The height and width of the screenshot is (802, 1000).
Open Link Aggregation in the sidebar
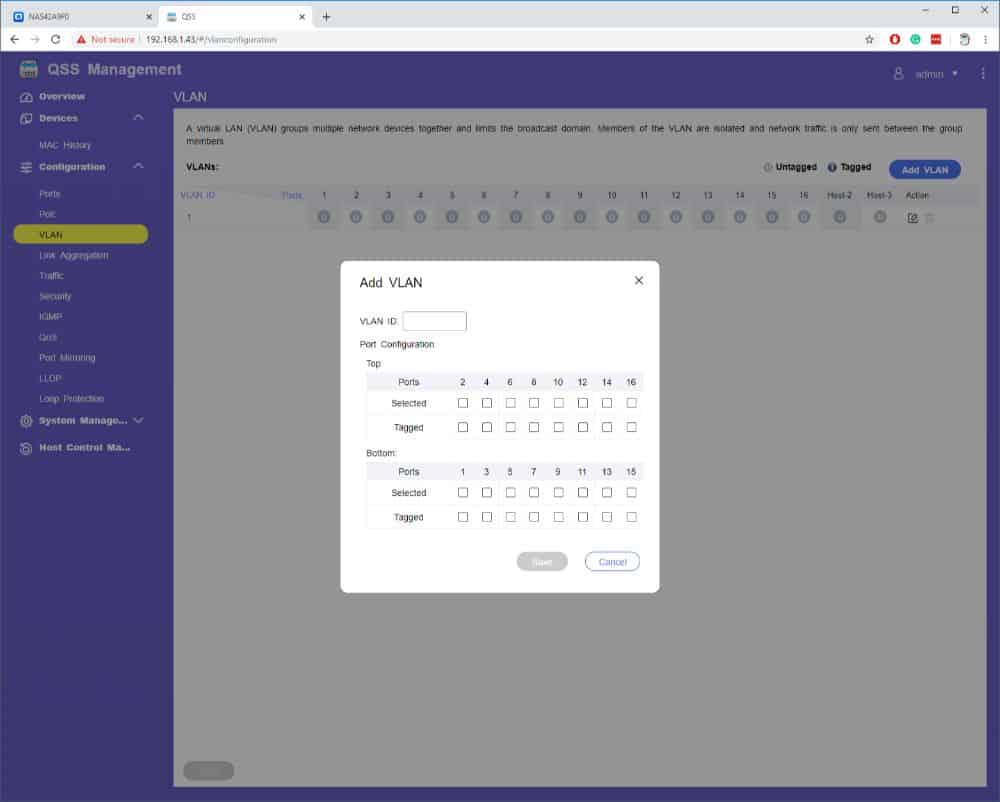click(x=74, y=255)
